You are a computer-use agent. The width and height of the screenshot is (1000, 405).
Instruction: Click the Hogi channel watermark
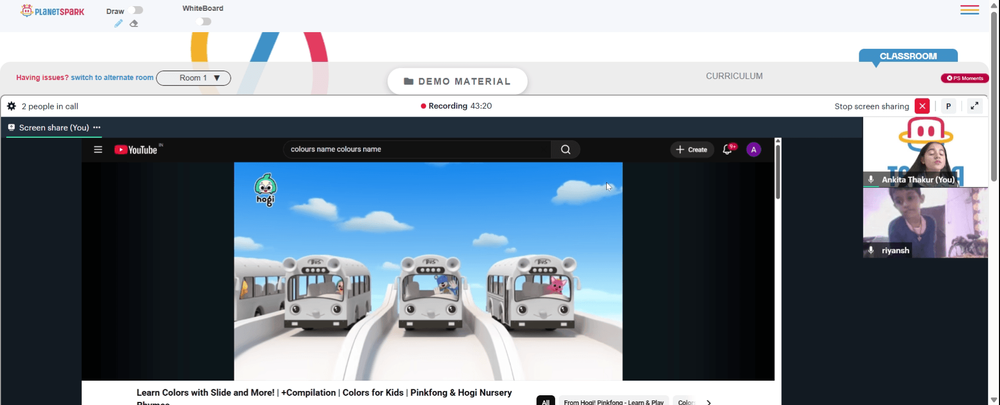point(265,191)
